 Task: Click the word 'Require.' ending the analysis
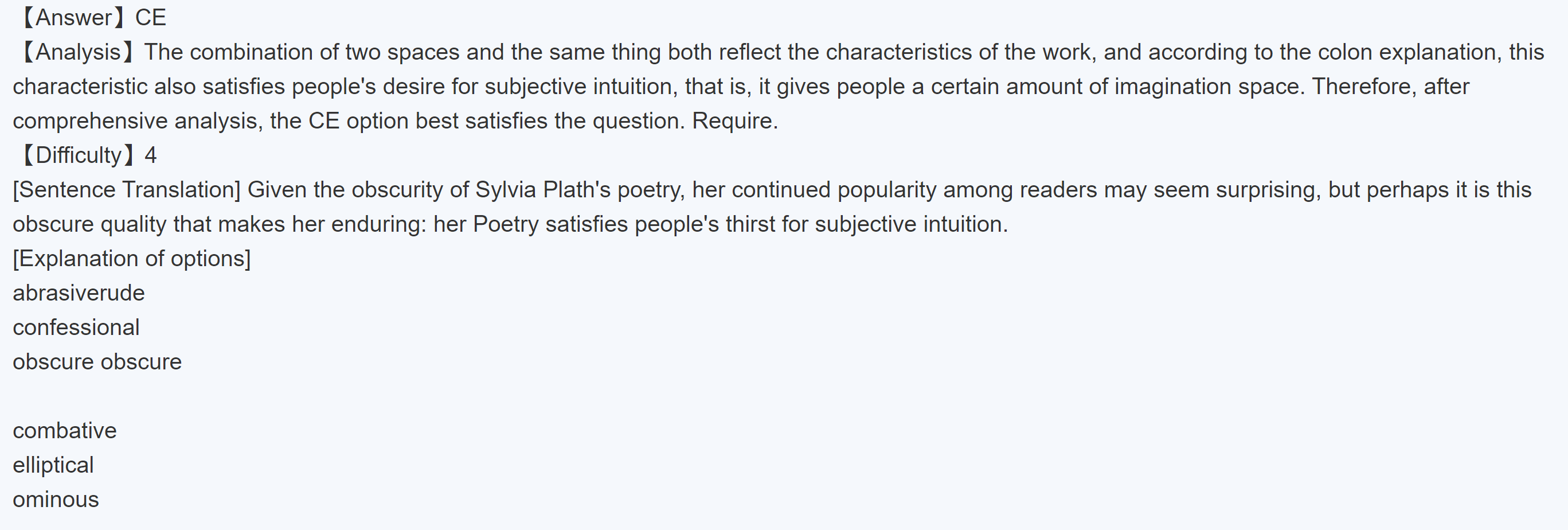pyautogui.click(x=735, y=121)
